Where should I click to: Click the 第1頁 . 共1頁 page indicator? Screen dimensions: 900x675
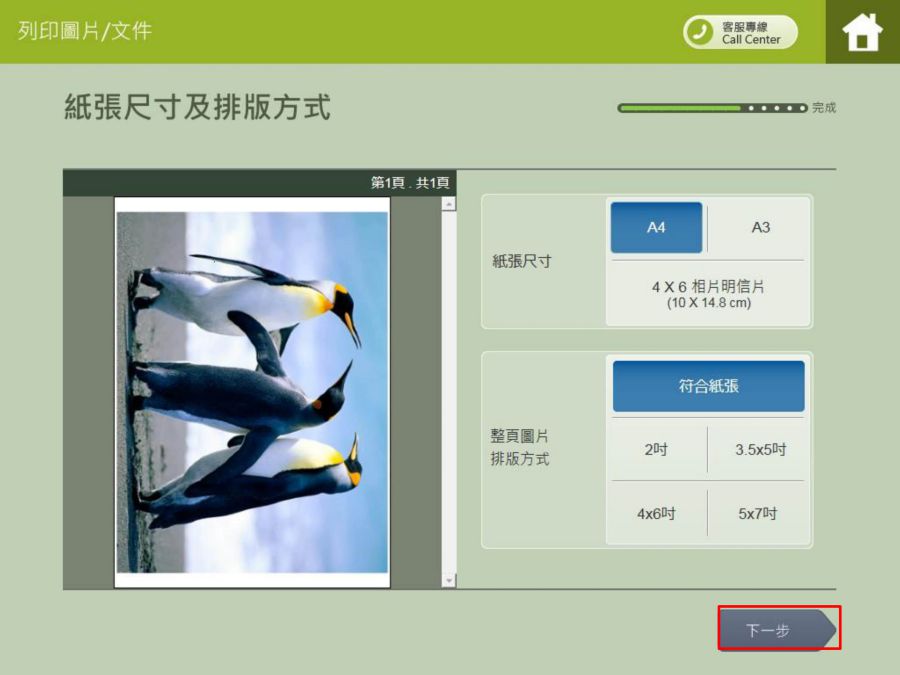[410, 183]
